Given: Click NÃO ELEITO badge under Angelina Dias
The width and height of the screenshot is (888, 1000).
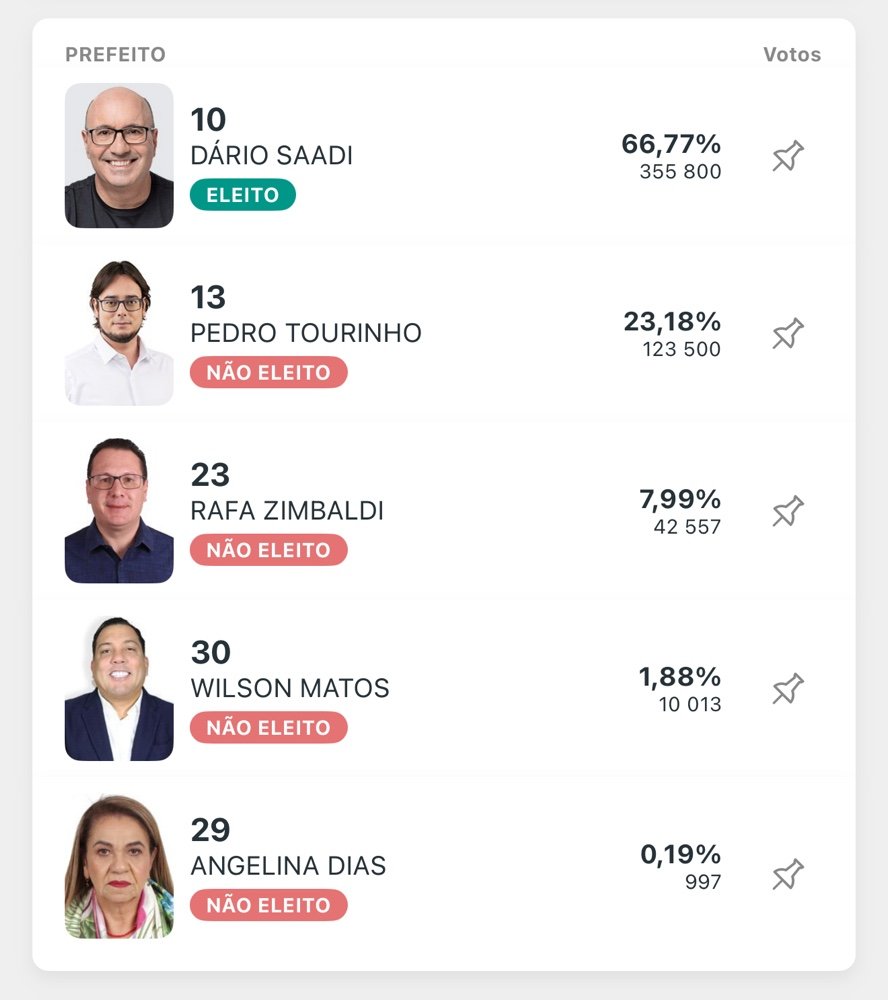Looking at the screenshot, I should coord(269,905).
